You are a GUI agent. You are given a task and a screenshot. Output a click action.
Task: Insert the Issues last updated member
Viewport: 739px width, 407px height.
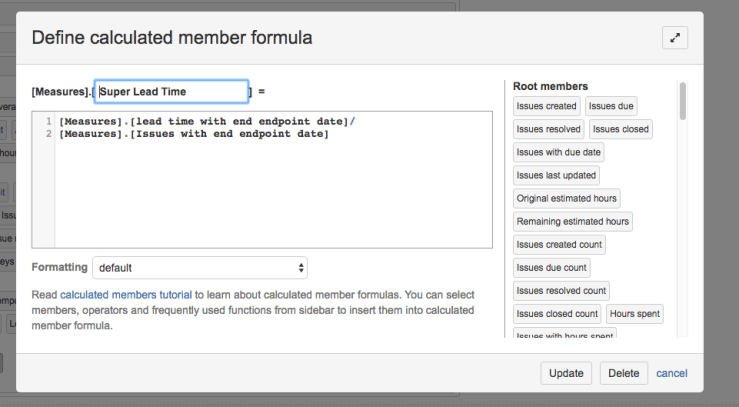pyautogui.click(x=556, y=175)
